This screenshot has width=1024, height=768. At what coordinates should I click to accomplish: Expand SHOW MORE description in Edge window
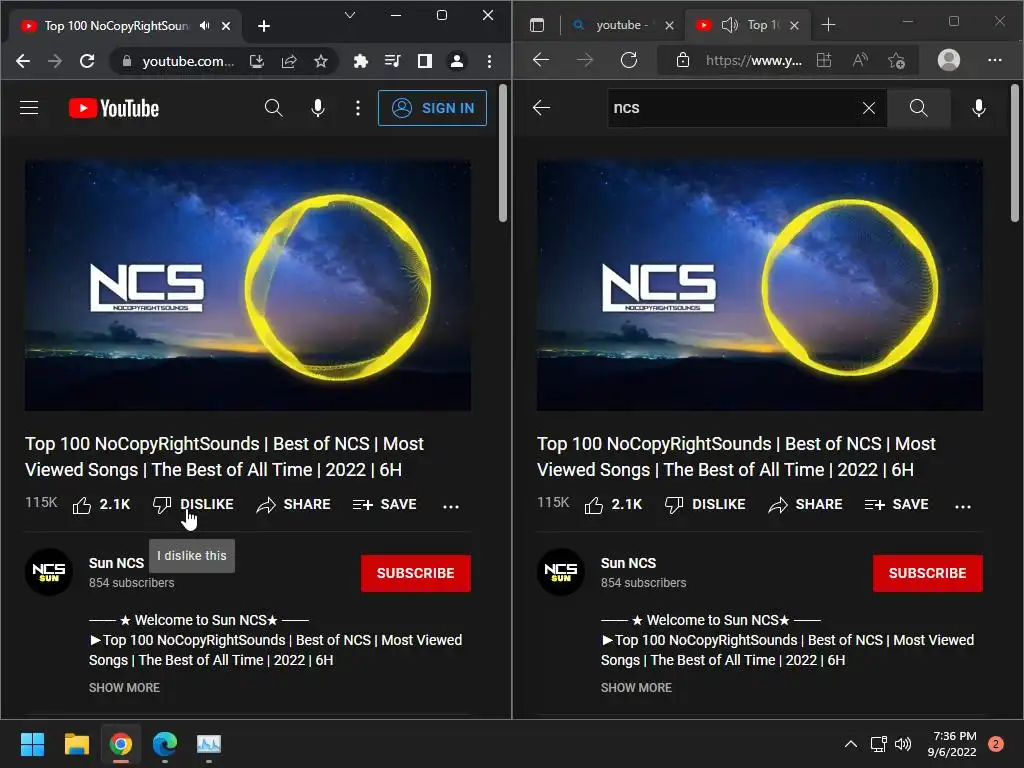point(636,687)
